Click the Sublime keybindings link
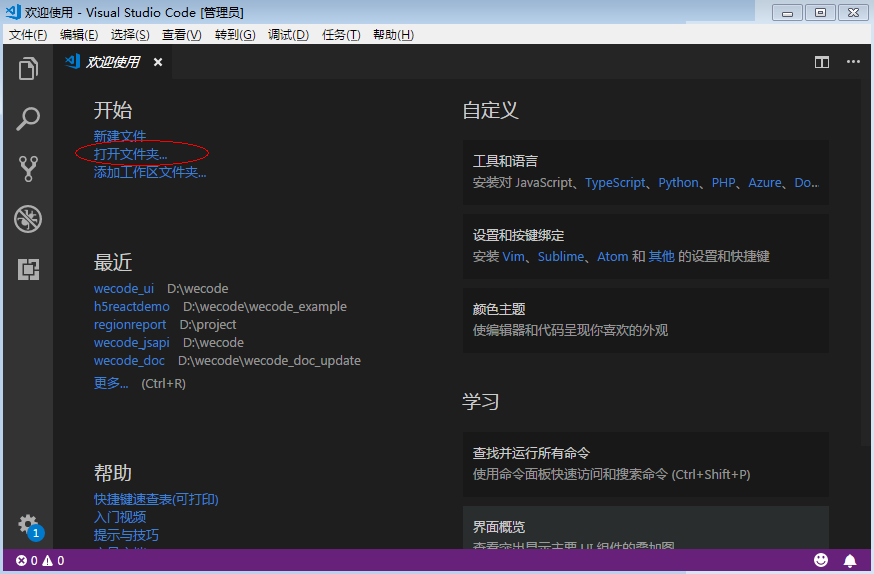Viewport: 874px width, 574px height. [561, 256]
